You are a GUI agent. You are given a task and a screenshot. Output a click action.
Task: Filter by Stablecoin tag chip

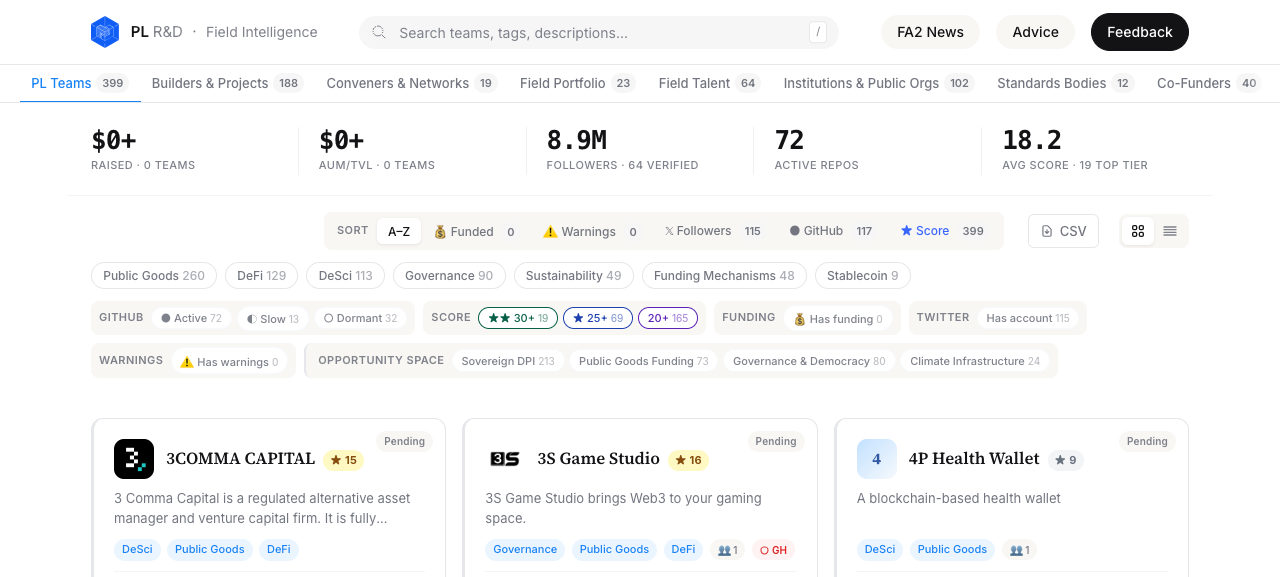863,276
